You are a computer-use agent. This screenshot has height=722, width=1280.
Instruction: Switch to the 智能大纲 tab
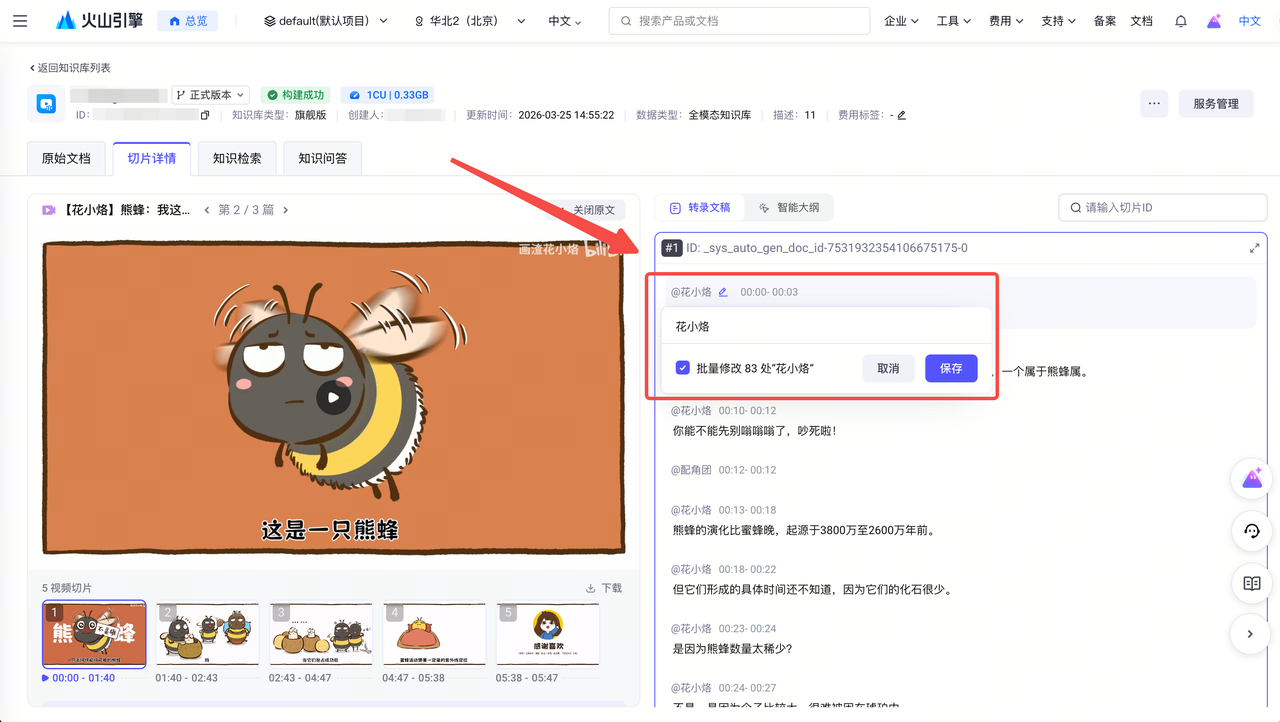tap(789, 208)
